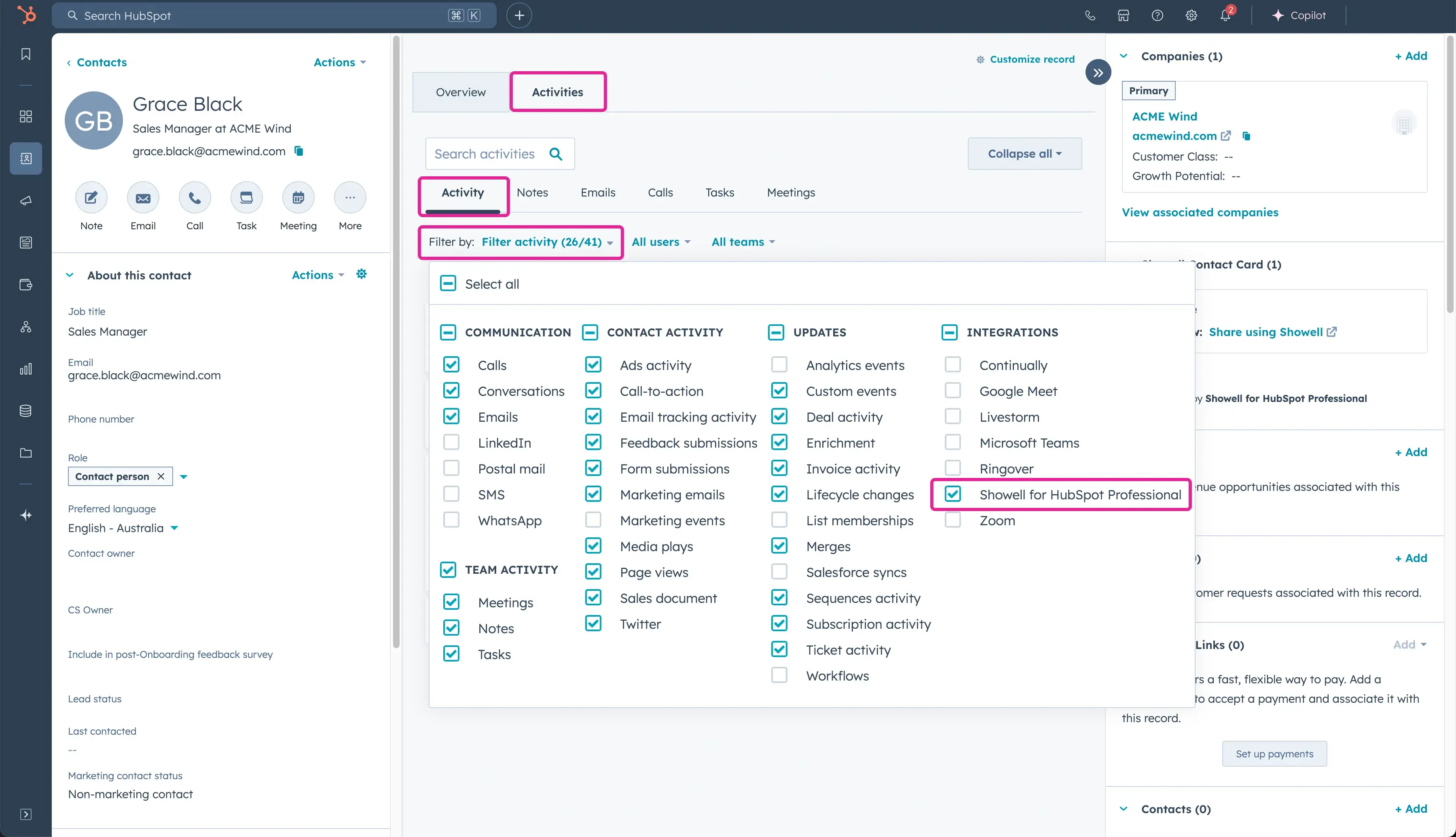
Task: Expand the sidebar with bottom arrow icon
Action: [x=26, y=815]
